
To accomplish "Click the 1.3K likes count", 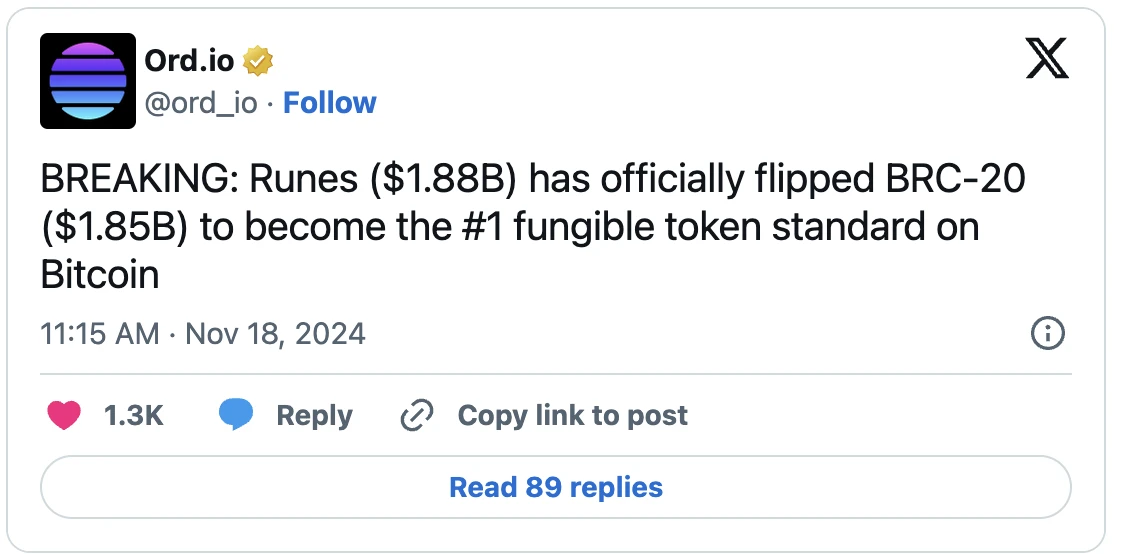I will 134,415.
